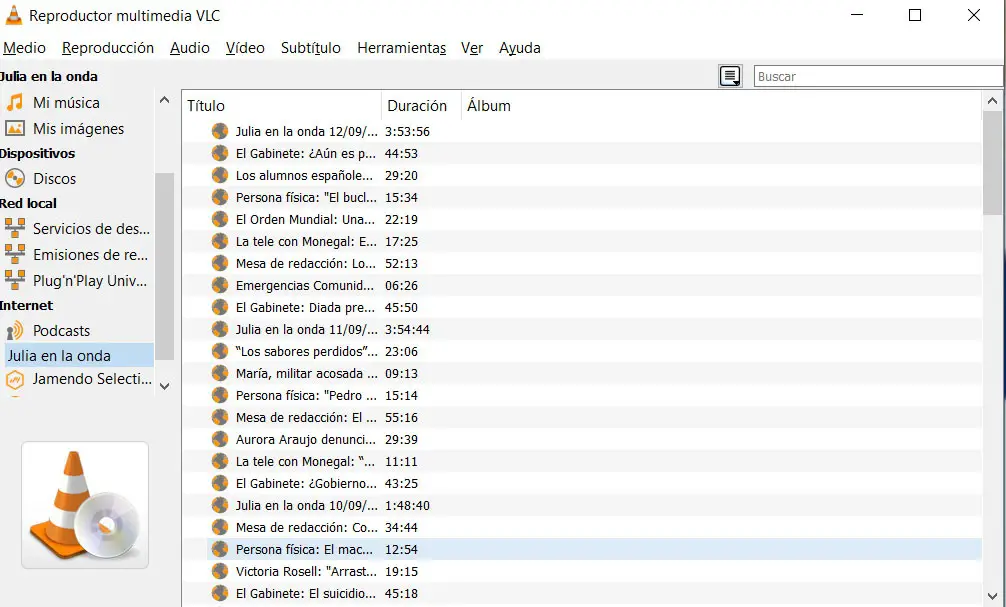The width and height of the screenshot is (1006, 607).
Task: Select Discos under Dispositivos
Action: [x=55, y=178]
